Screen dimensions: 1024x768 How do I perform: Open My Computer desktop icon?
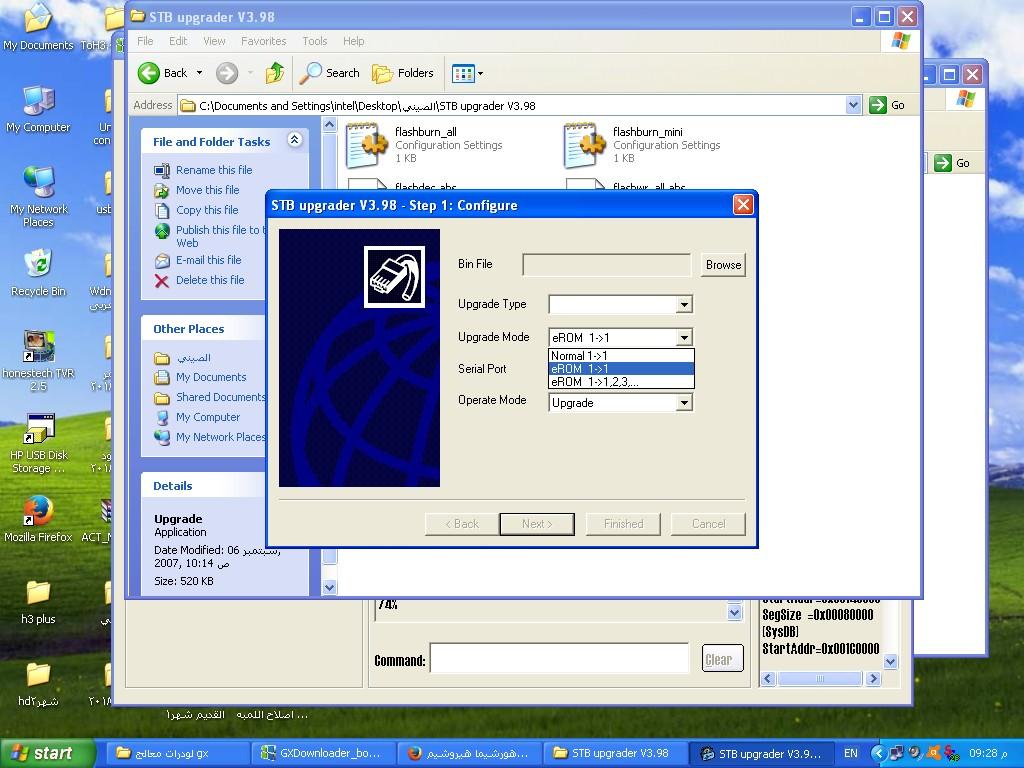(38, 110)
